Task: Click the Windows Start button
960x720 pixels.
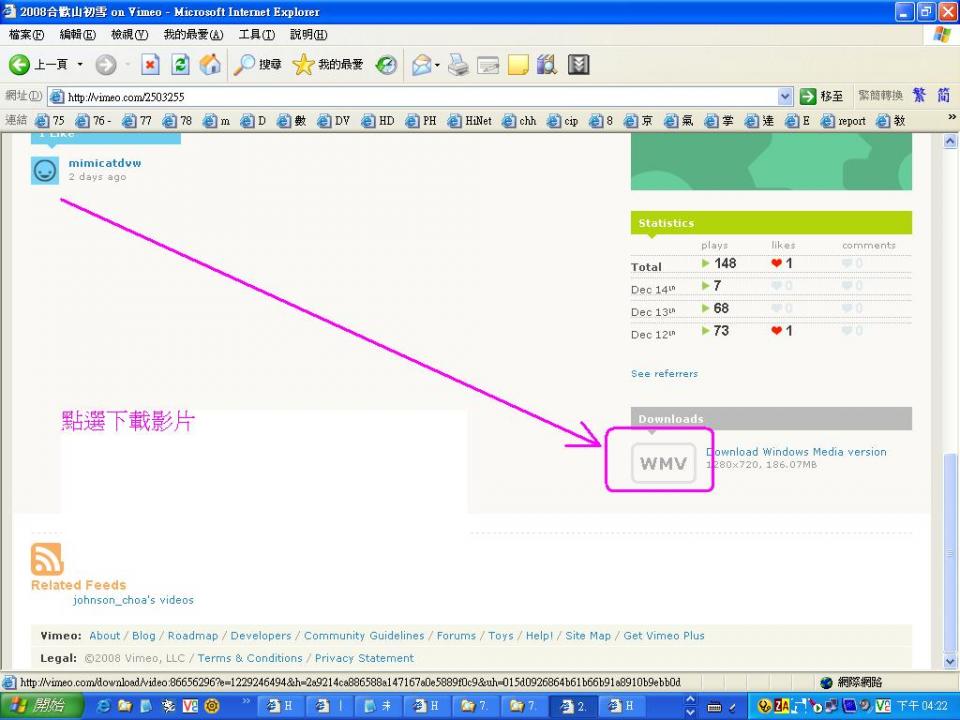Action: [37, 706]
